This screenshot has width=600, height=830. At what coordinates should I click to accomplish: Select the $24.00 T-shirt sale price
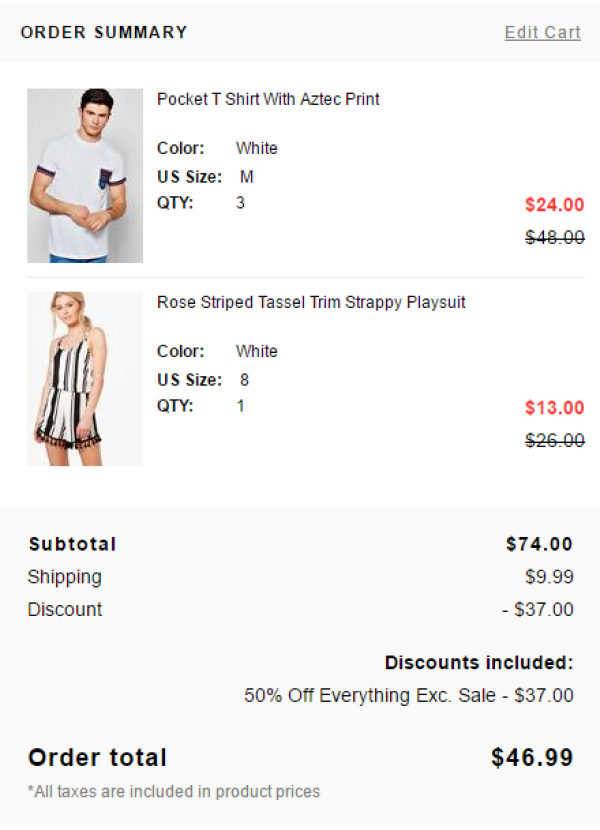[554, 204]
